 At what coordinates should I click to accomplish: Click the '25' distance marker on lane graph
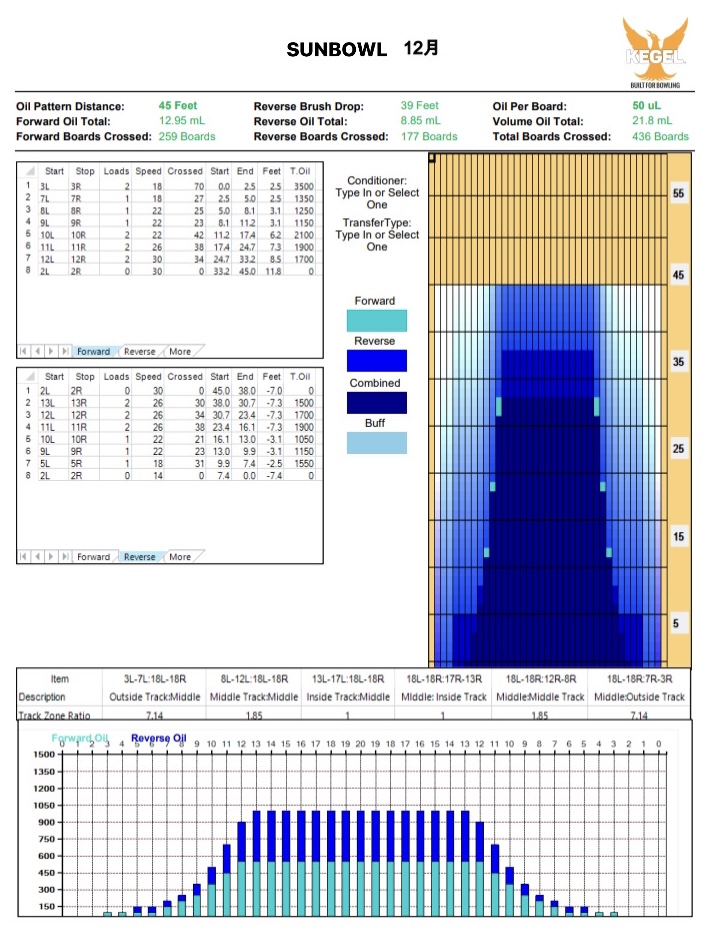tap(678, 449)
